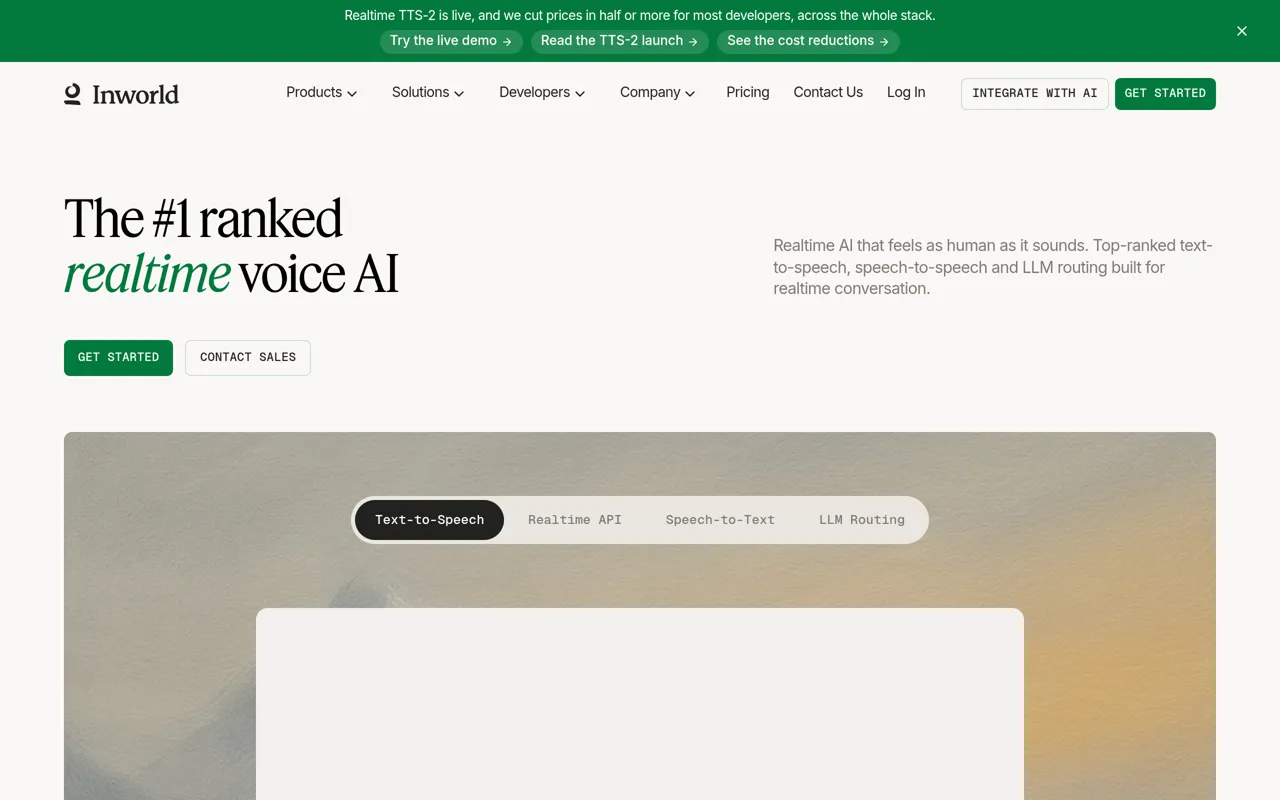Select the Text-to-Speech tab
The image size is (1280, 800).
click(429, 520)
